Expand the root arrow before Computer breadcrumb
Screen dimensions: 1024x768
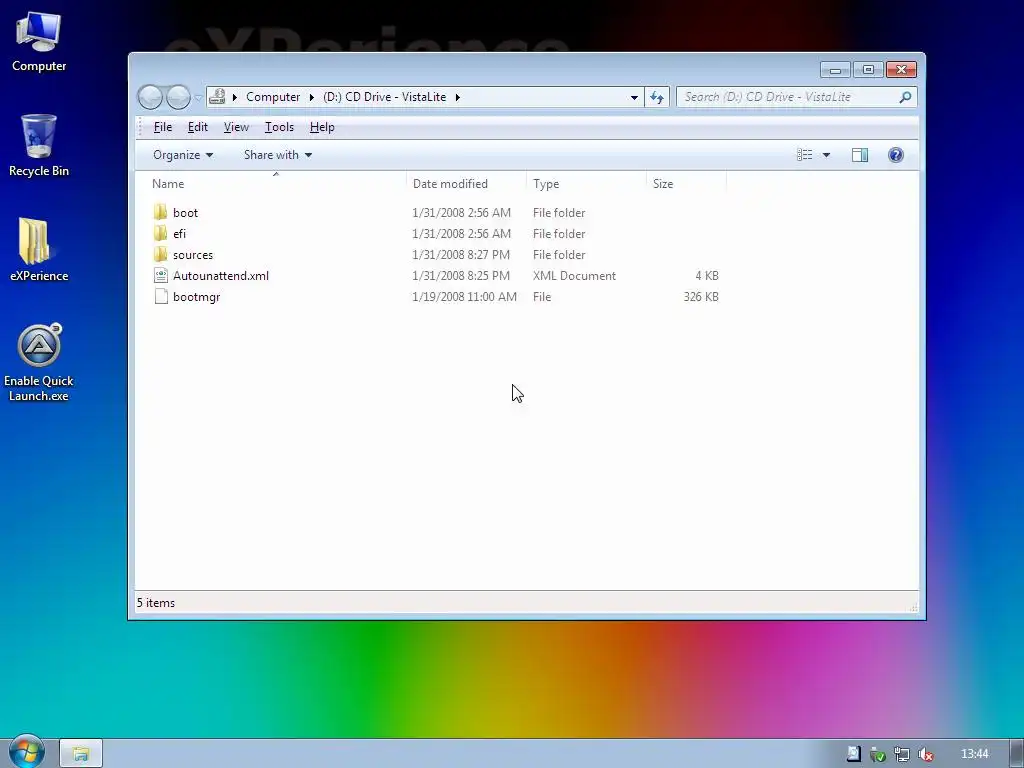[234, 97]
